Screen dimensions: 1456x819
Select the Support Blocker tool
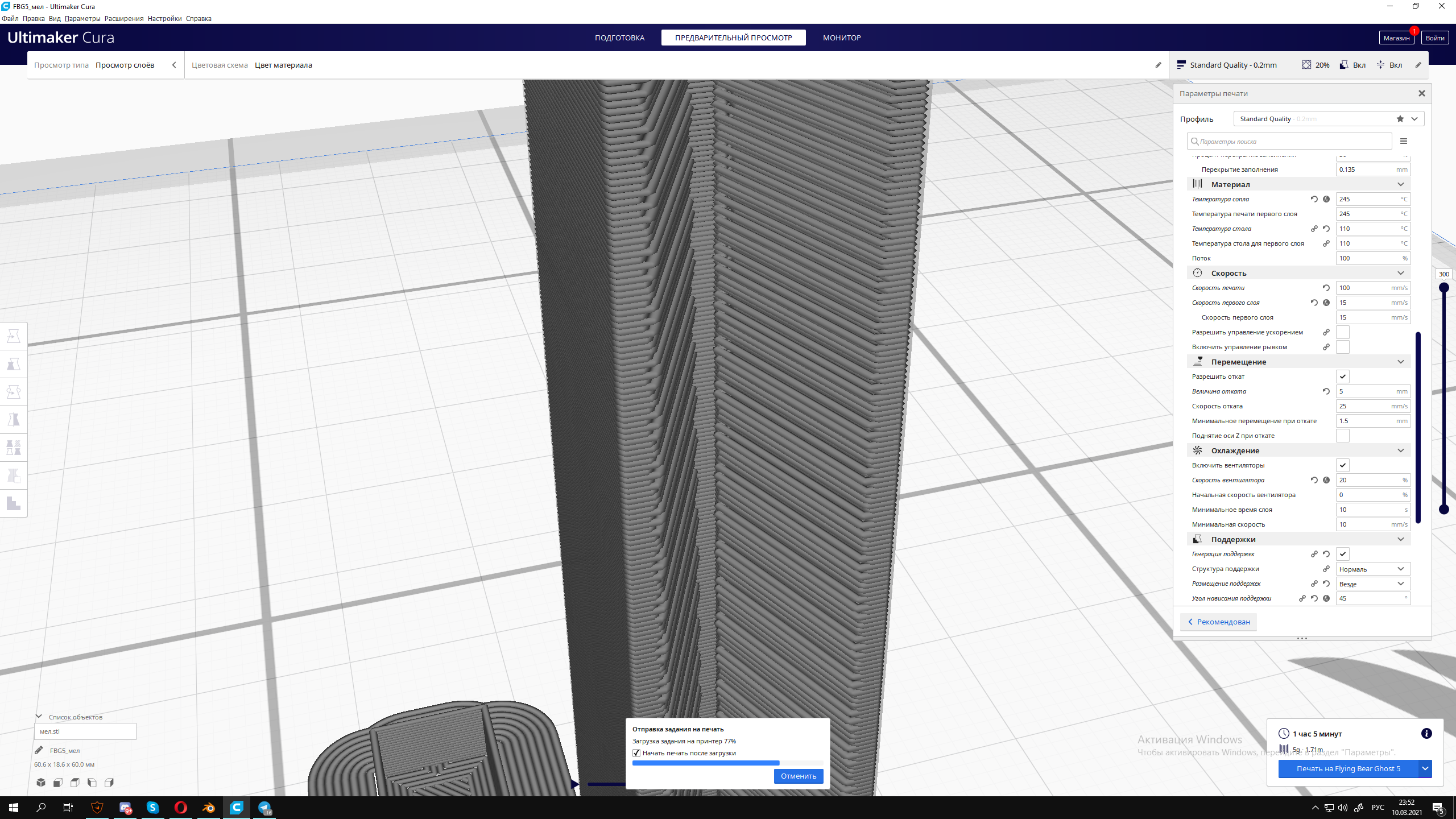pos(14,475)
